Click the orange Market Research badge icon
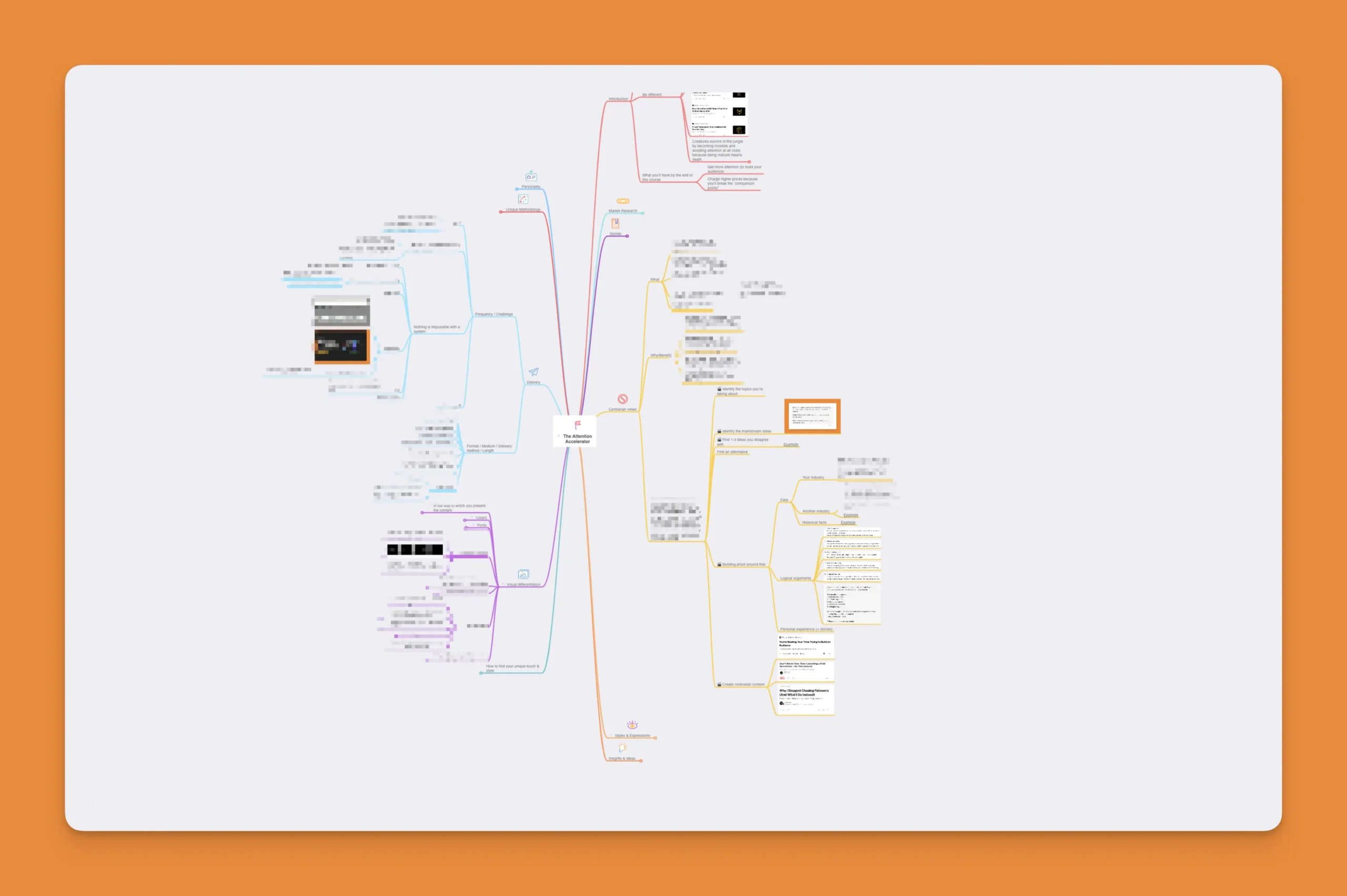The width and height of the screenshot is (1347, 896). click(623, 201)
